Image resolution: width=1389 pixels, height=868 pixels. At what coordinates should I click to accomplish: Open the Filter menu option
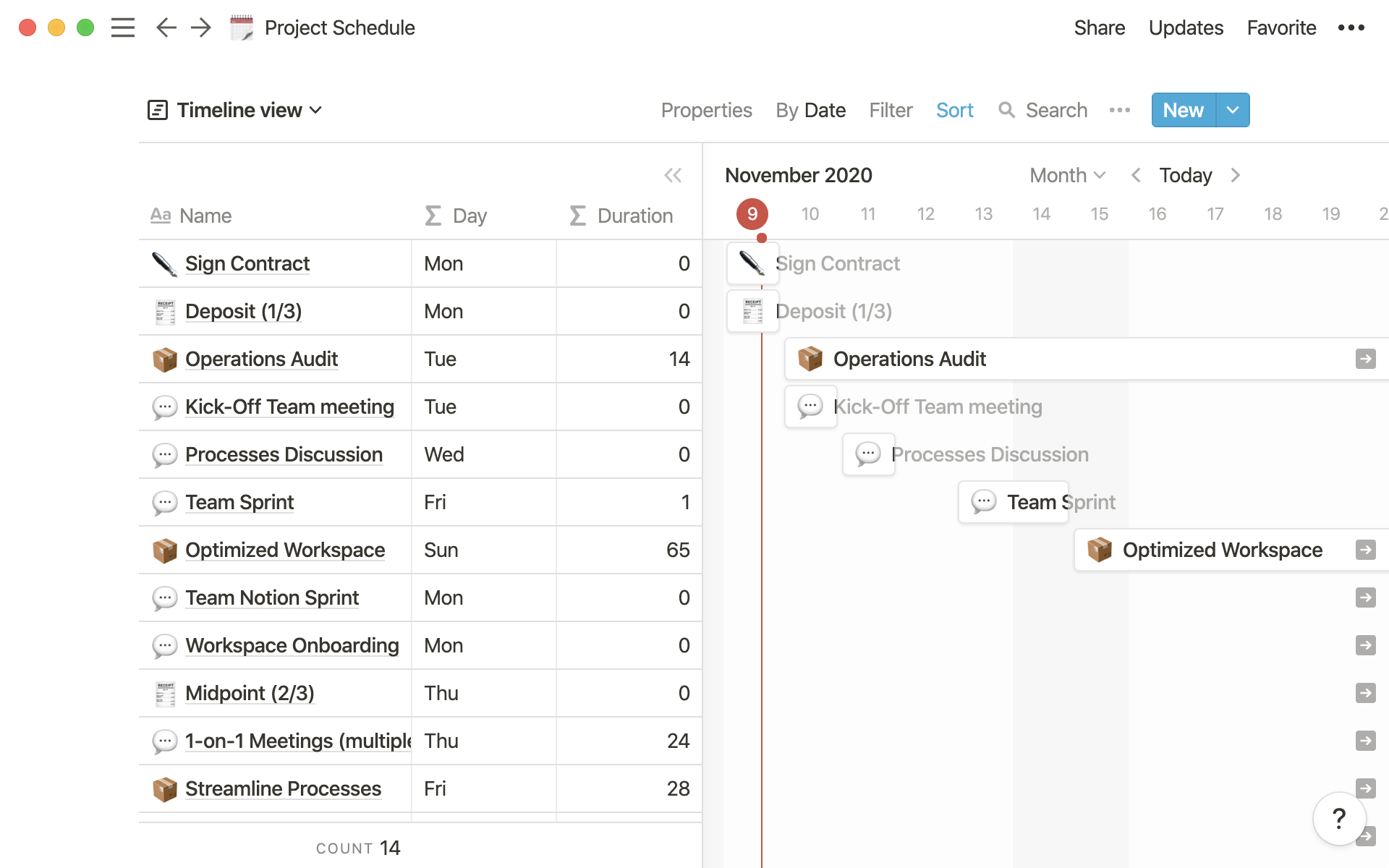[x=890, y=110]
